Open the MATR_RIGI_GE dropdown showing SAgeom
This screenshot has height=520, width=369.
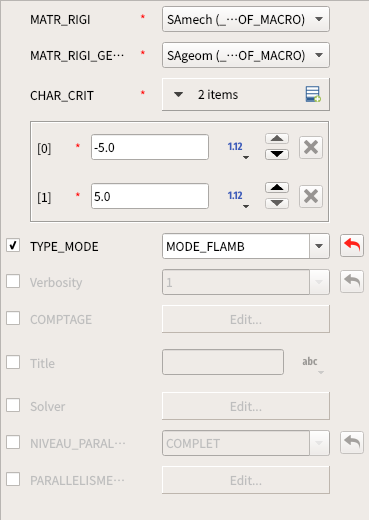[246, 55]
